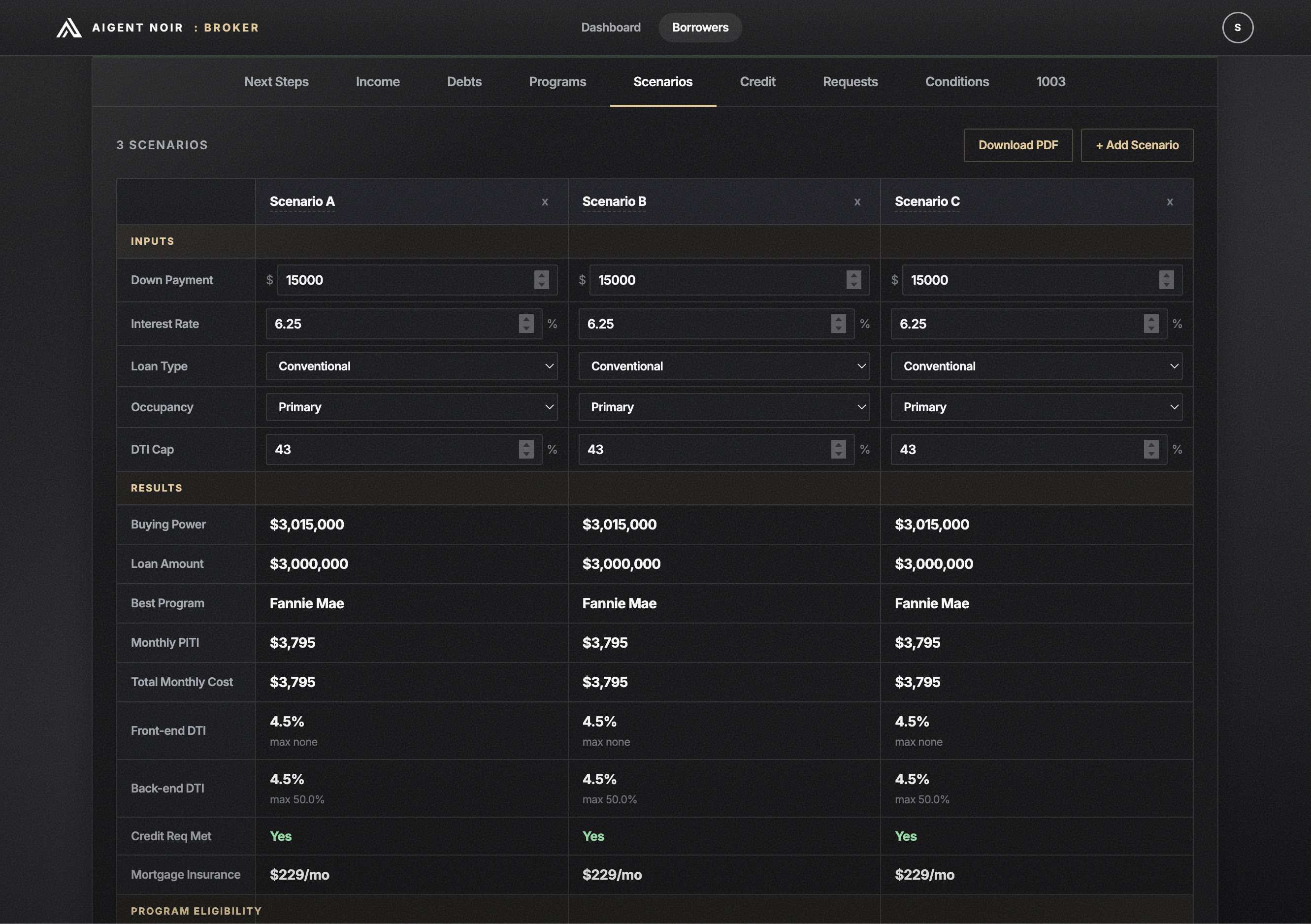Open the user profile avatar marked S
The image size is (1311, 924).
(x=1238, y=27)
